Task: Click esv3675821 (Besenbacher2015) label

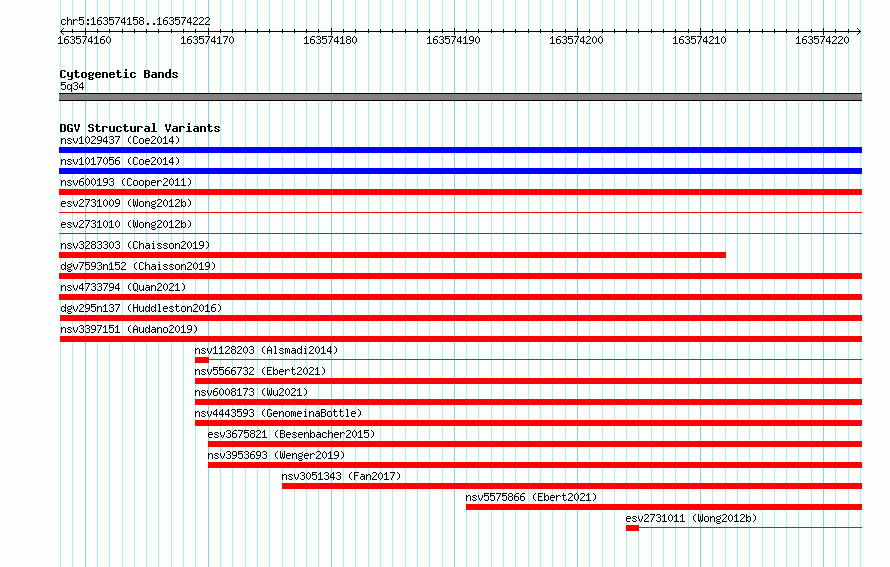Action: [291, 434]
